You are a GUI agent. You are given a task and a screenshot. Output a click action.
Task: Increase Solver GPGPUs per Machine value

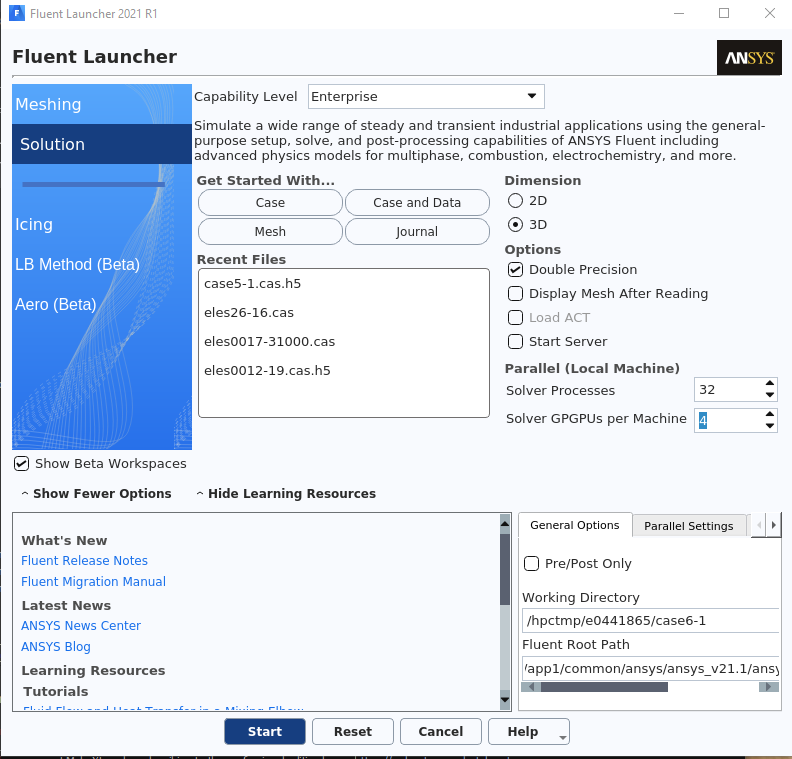pyautogui.click(x=769, y=414)
